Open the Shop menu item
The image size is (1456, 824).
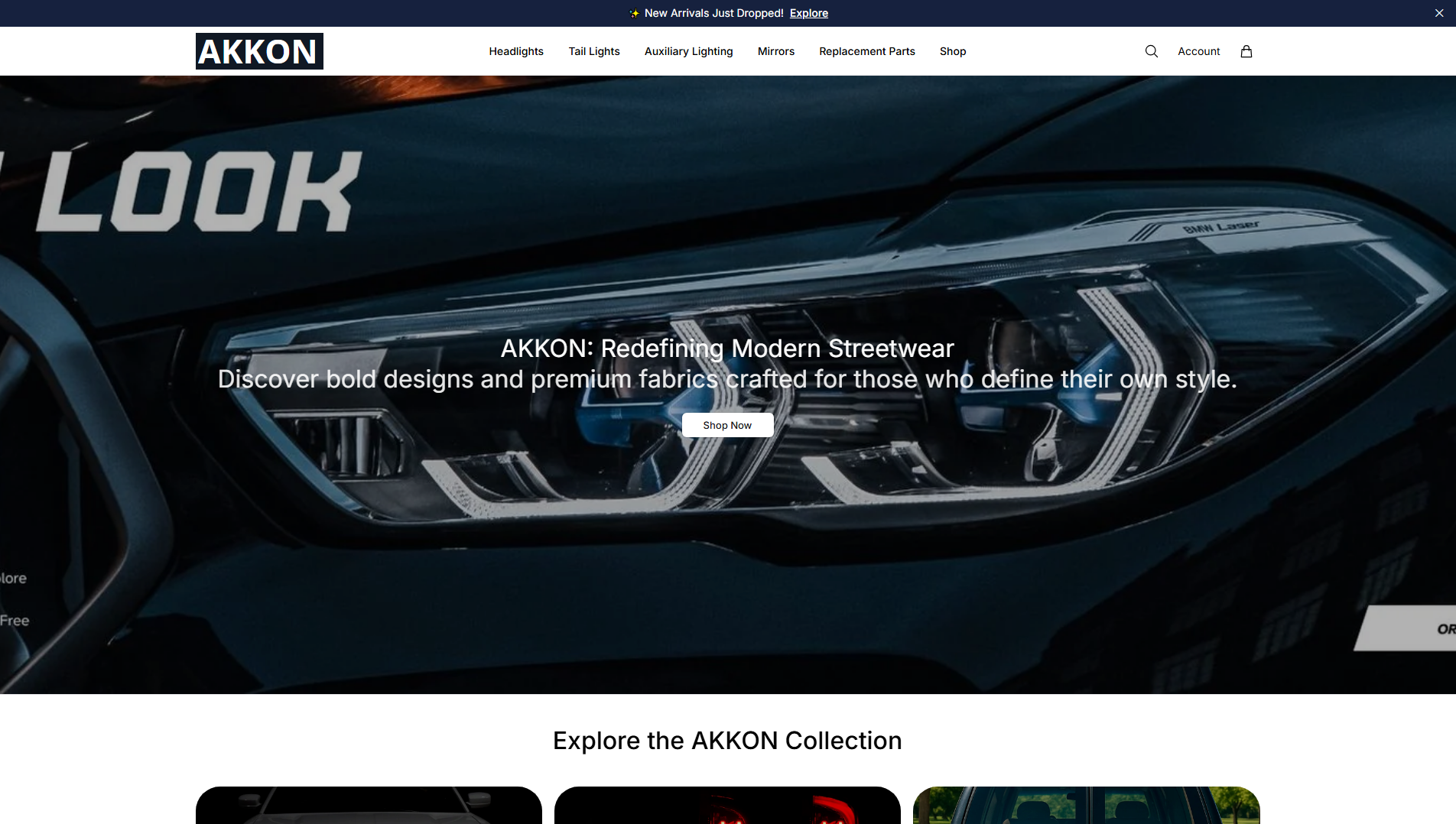click(953, 51)
